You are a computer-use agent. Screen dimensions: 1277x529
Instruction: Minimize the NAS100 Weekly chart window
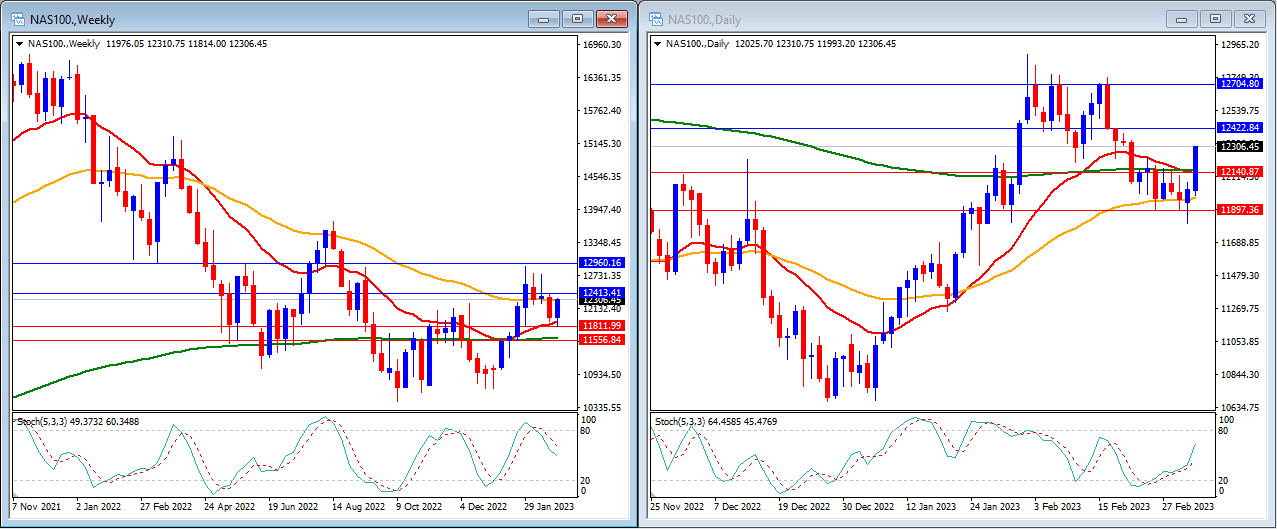[544, 19]
